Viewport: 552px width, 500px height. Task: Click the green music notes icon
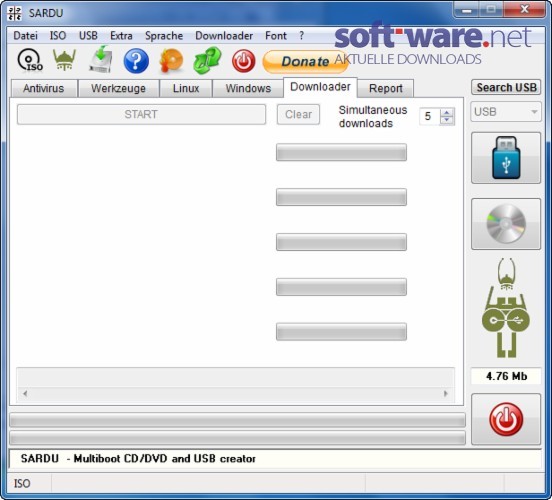click(x=207, y=61)
